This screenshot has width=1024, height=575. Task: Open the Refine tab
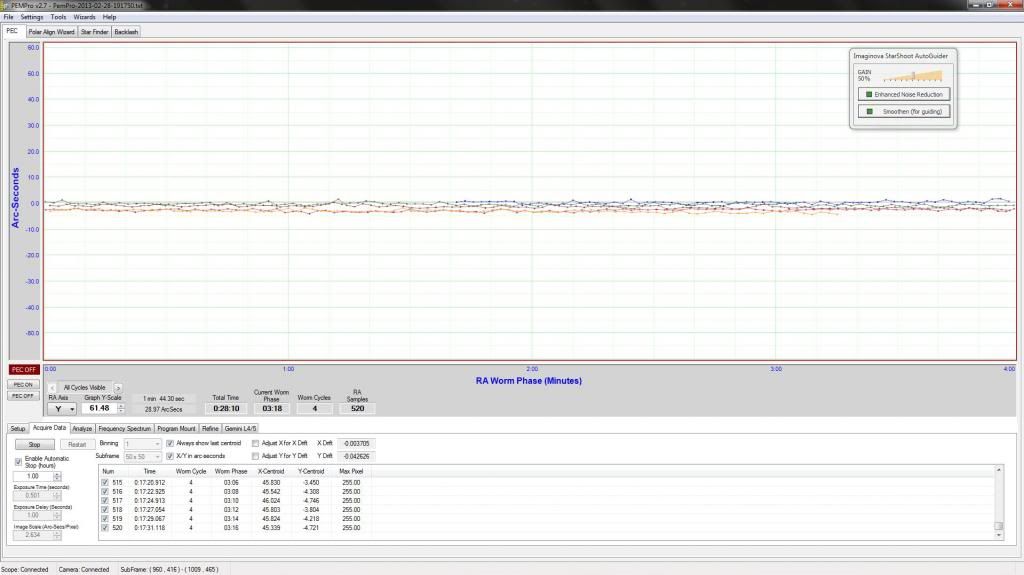[210, 429]
